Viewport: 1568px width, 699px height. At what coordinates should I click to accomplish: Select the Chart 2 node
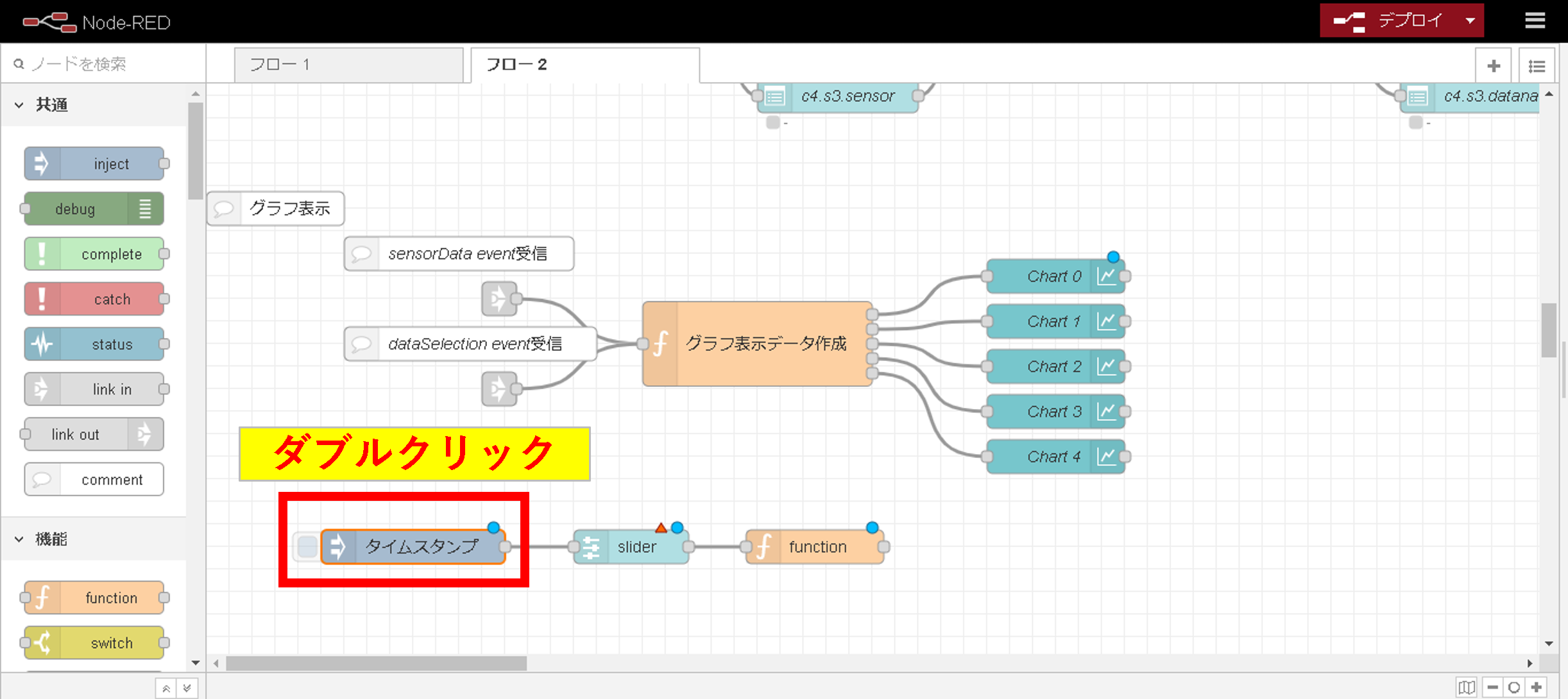[x=1056, y=366]
